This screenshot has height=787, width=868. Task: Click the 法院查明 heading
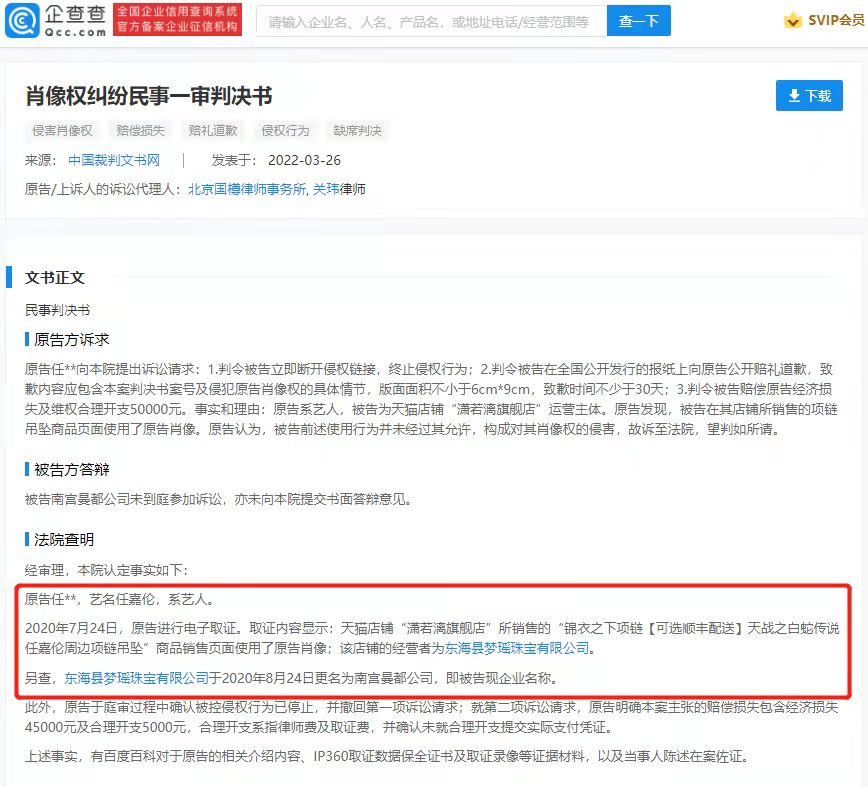pyautogui.click(x=64, y=540)
